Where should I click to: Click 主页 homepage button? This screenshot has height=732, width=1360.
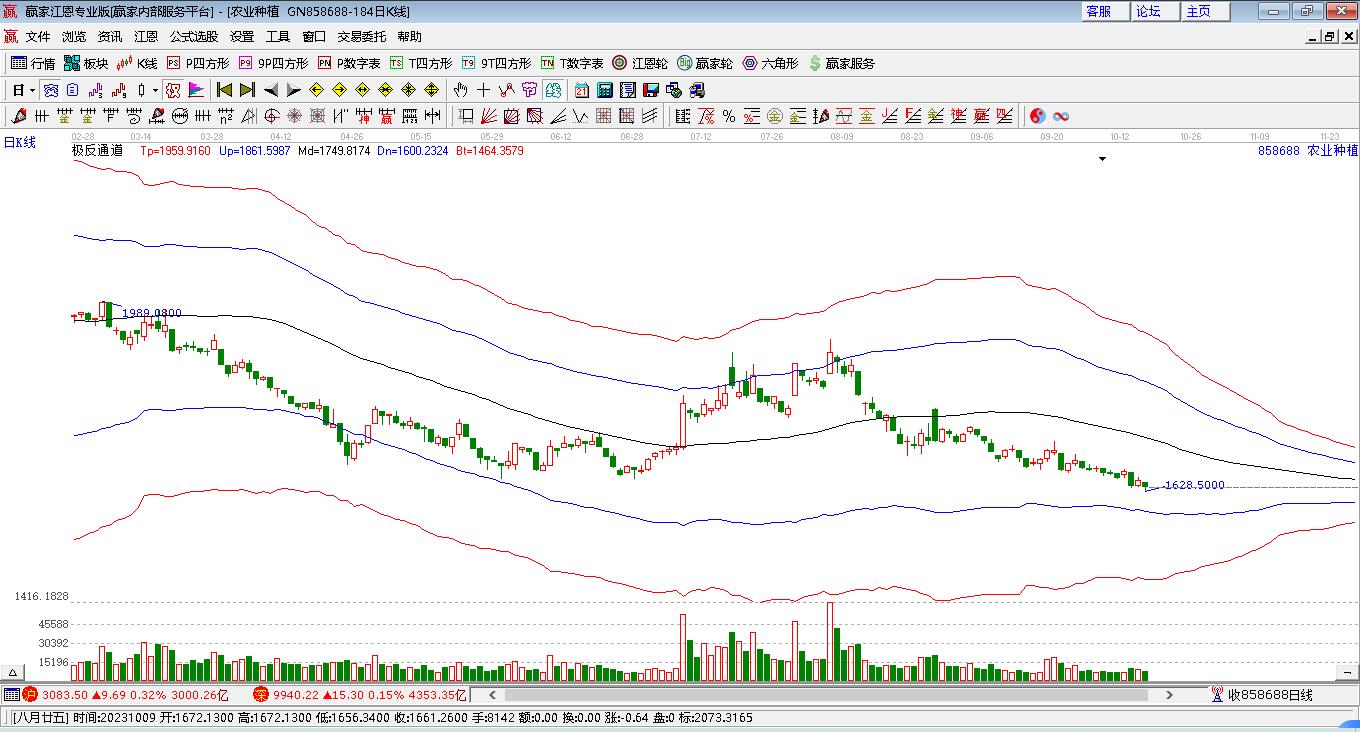[x=1204, y=11]
